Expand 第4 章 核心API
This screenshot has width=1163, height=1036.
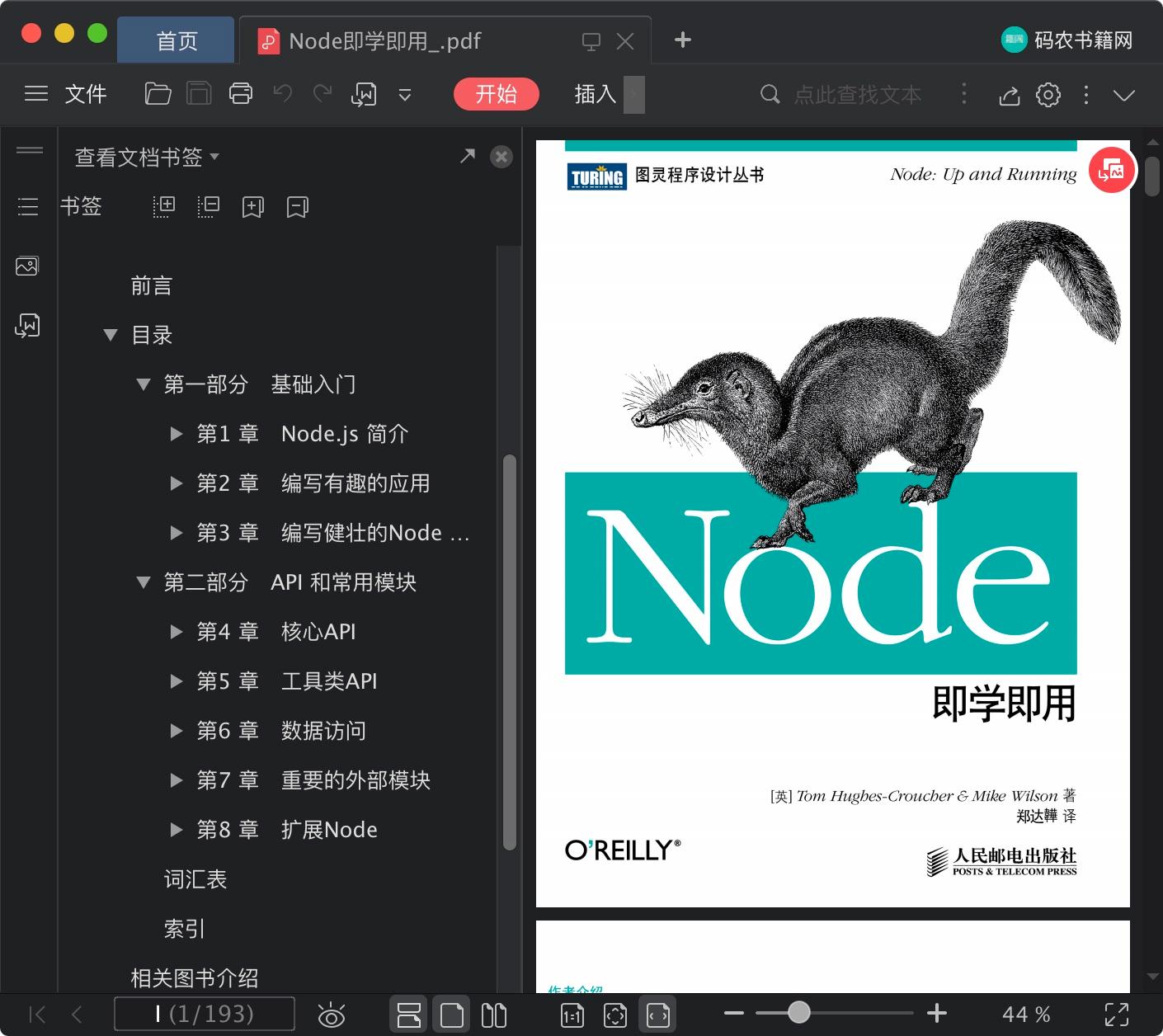tap(176, 632)
